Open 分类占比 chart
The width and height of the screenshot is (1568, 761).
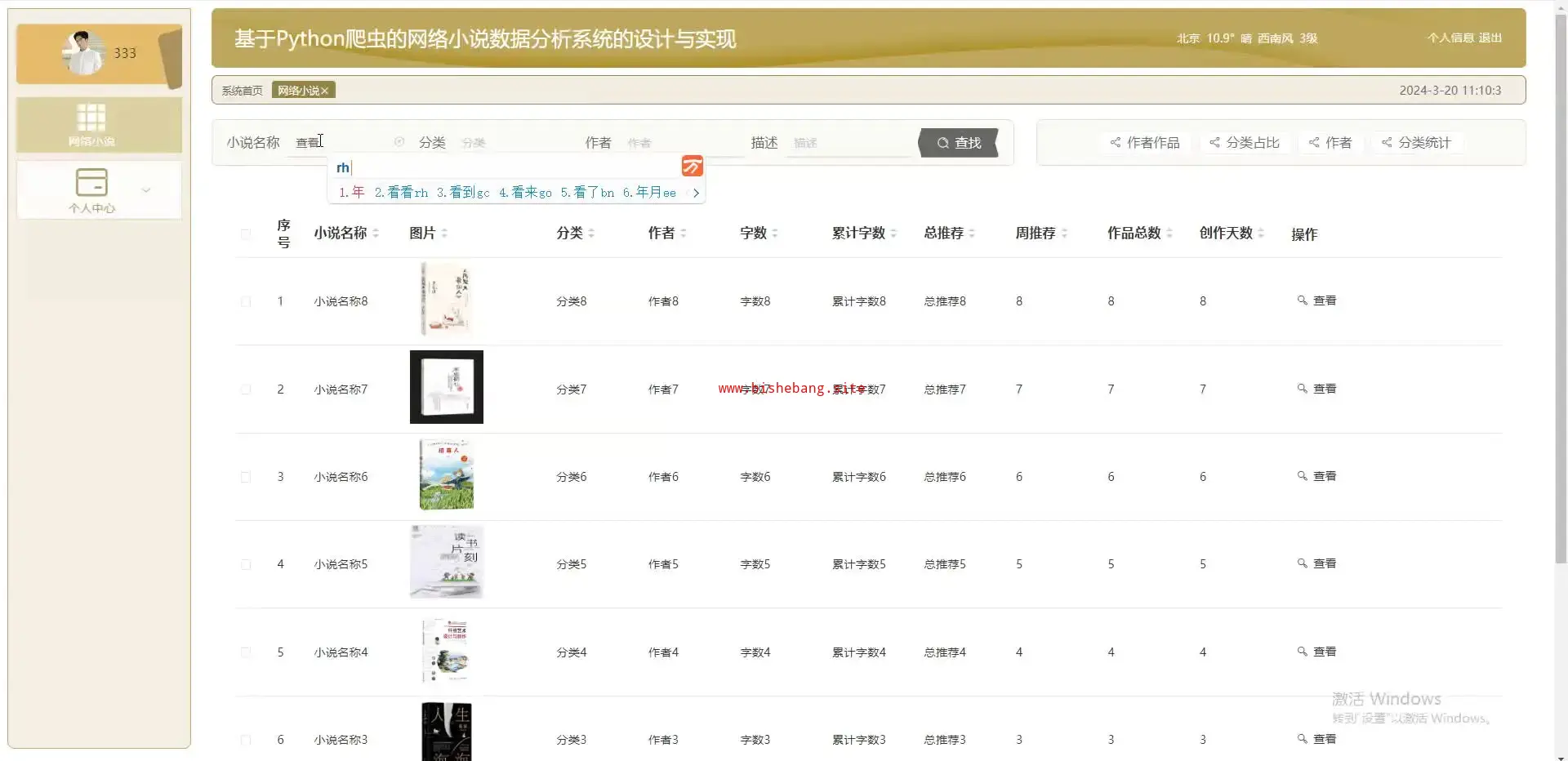click(x=1244, y=143)
